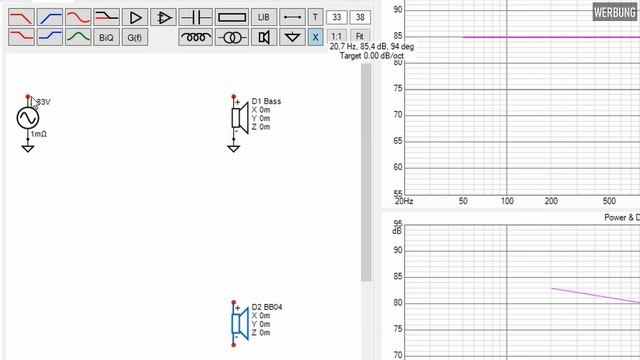
Task: Select the green band-pass filter block
Action: pyautogui.click(x=78, y=37)
